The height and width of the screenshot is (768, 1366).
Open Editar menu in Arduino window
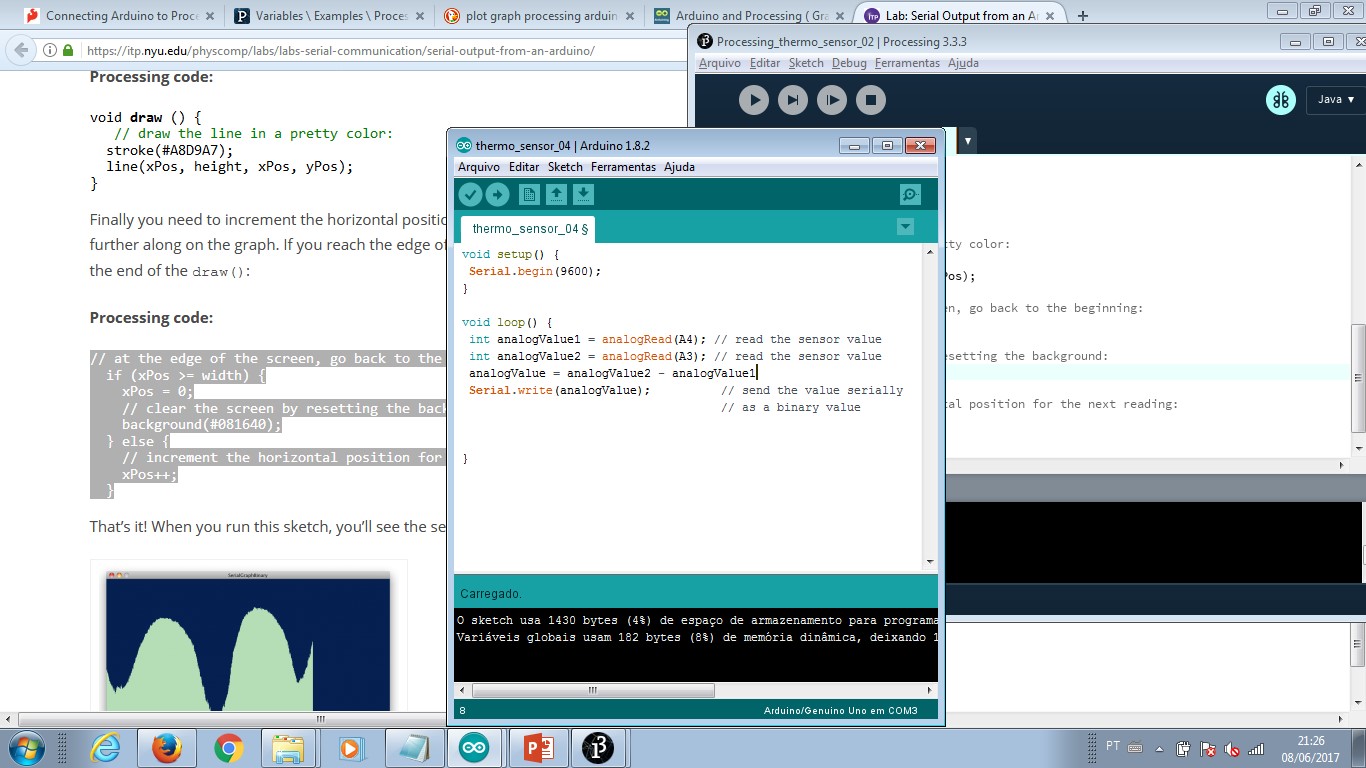click(x=524, y=167)
